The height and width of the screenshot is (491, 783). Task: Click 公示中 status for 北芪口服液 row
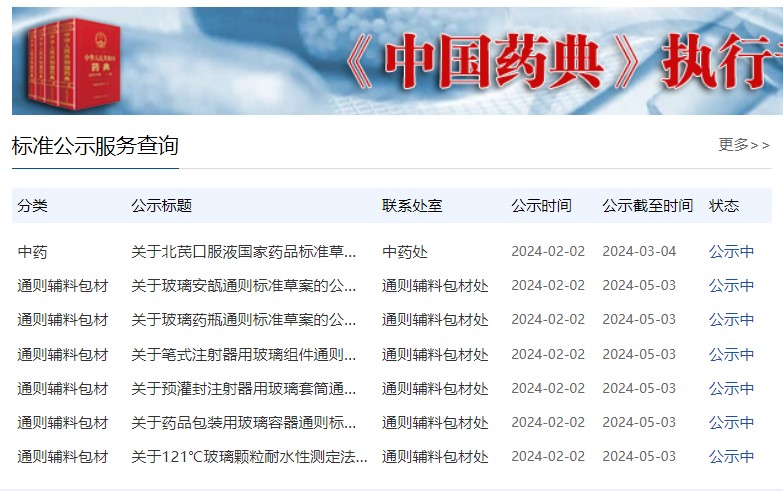732,252
